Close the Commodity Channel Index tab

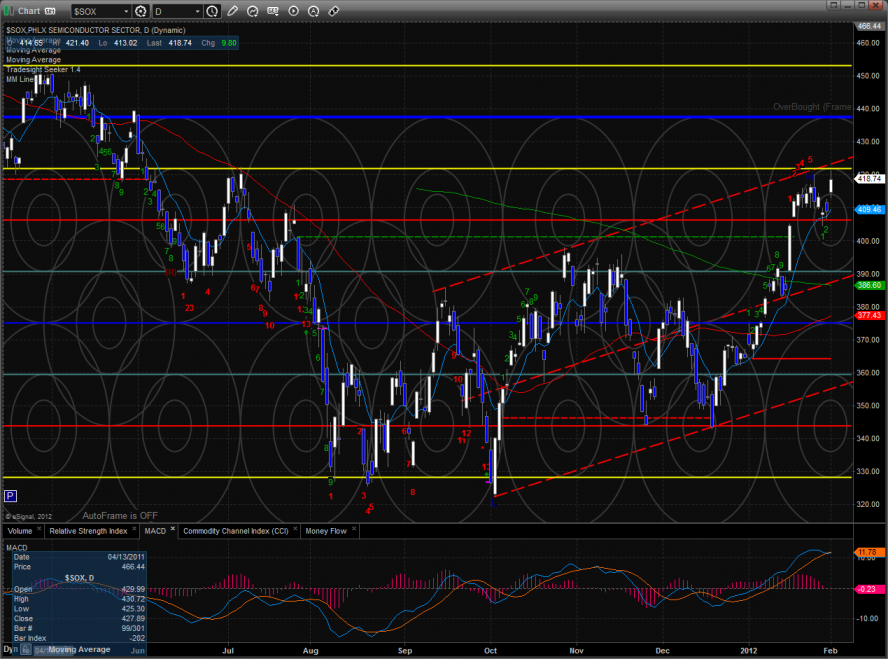pyautogui.click(x=295, y=529)
